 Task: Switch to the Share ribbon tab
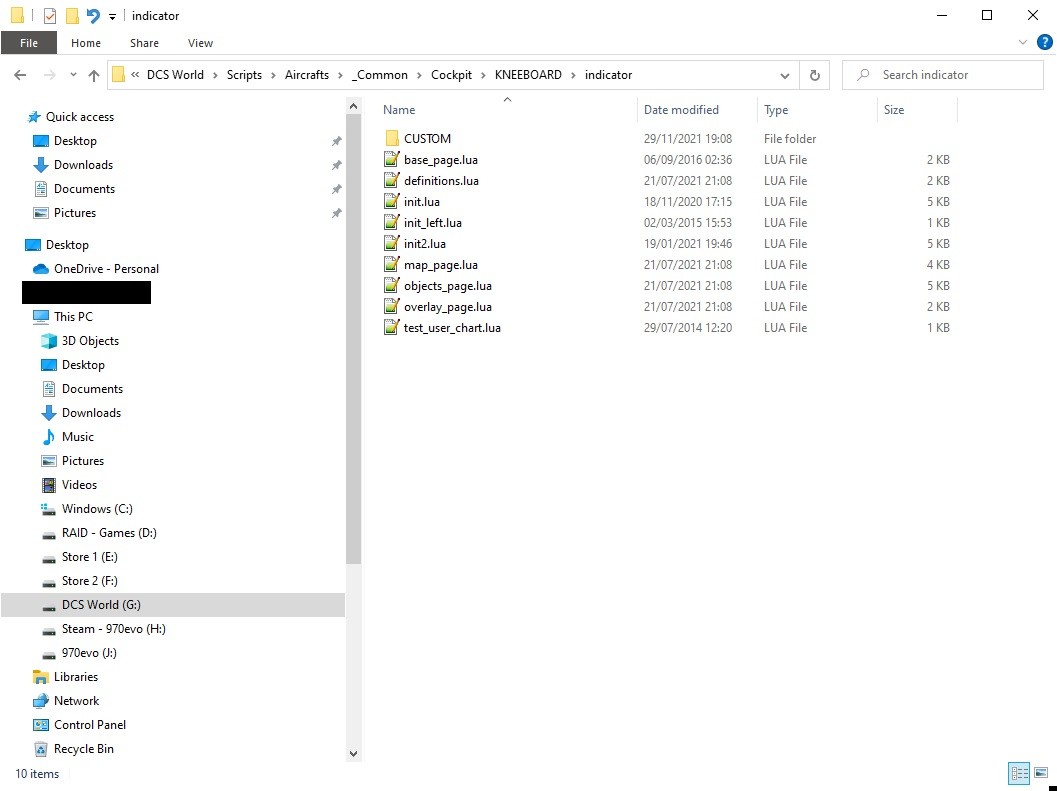point(144,42)
